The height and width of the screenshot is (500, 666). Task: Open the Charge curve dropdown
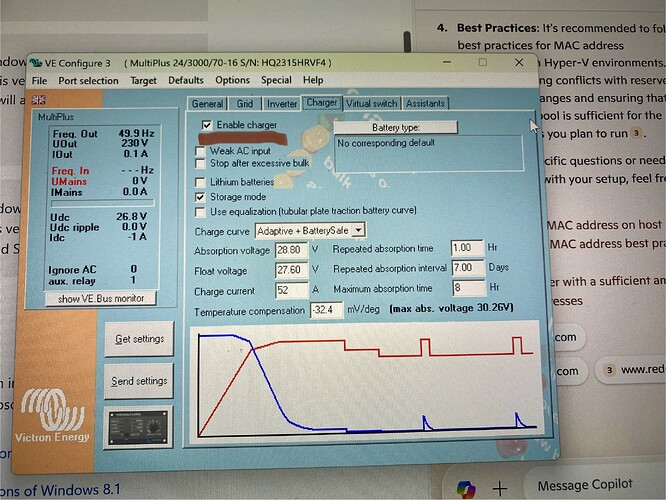358,230
